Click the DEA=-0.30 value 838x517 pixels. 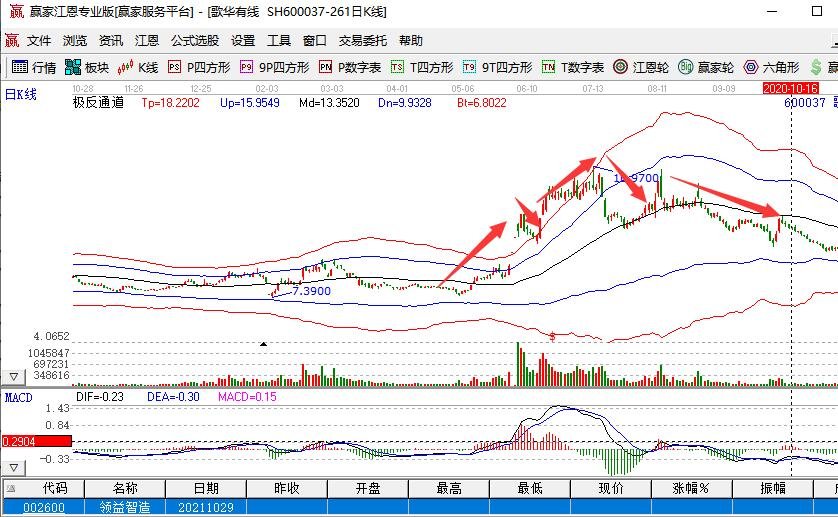coord(173,397)
